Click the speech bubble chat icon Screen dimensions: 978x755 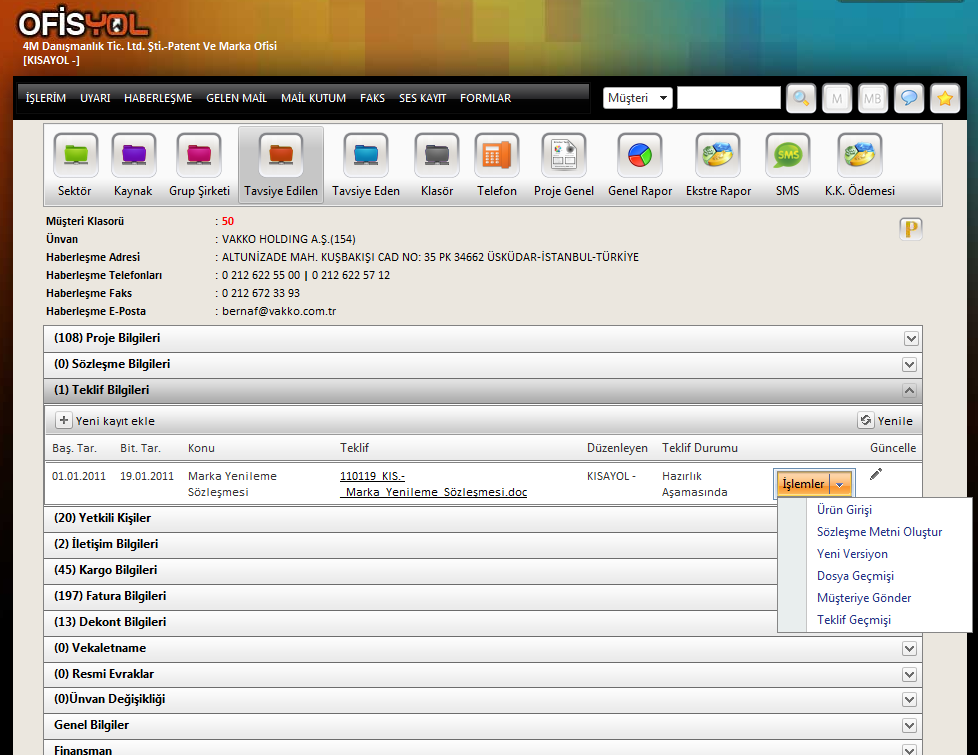point(909,98)
